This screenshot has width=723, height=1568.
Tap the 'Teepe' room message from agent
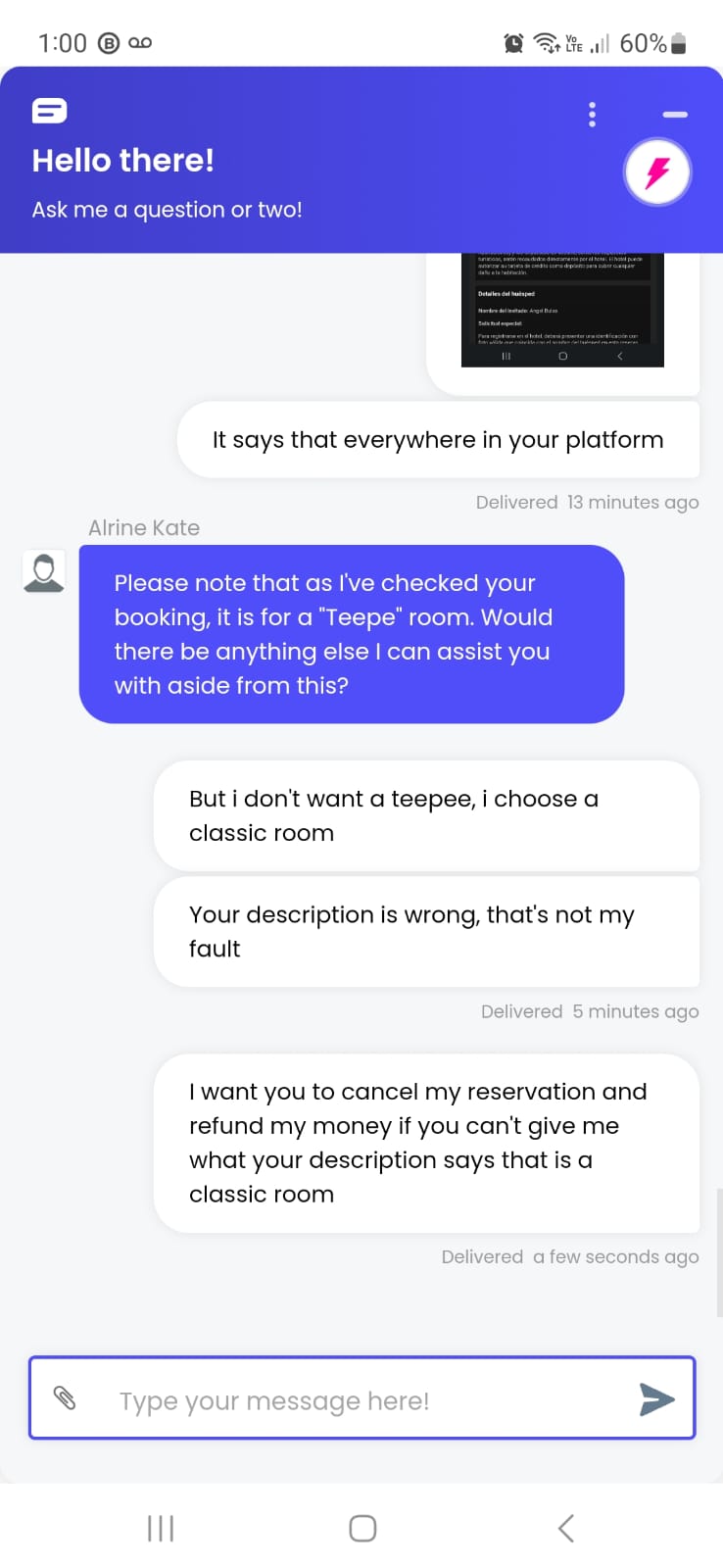[351, 634]
